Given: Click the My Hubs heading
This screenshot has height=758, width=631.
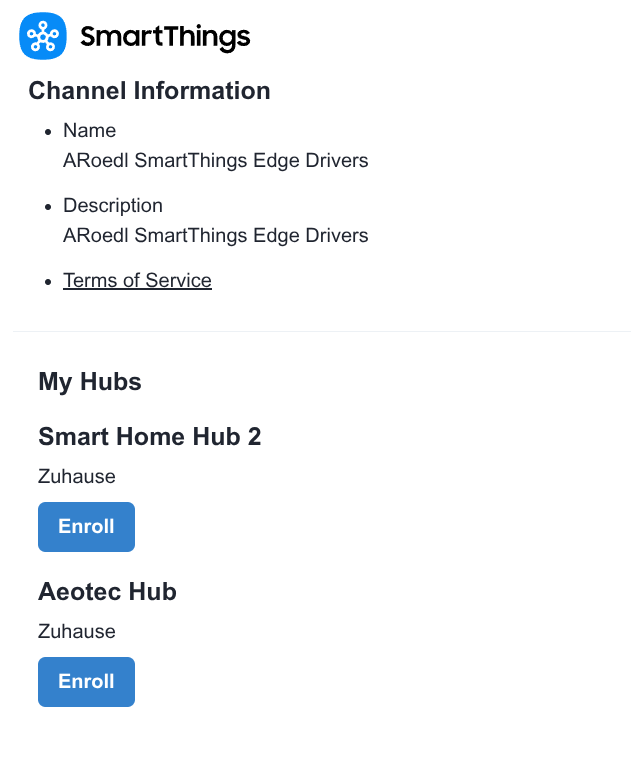Looking at the screenshot, I should pyautogui.click(x=90, y=381).
